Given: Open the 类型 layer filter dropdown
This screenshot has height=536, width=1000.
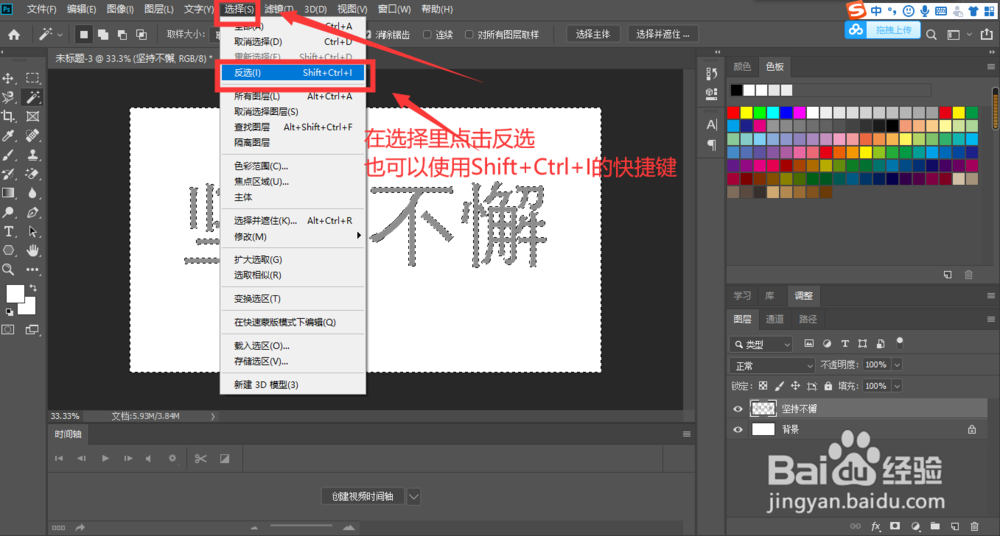Looking at the screenshot, I should pyautogui.click(x=761, y=345).
